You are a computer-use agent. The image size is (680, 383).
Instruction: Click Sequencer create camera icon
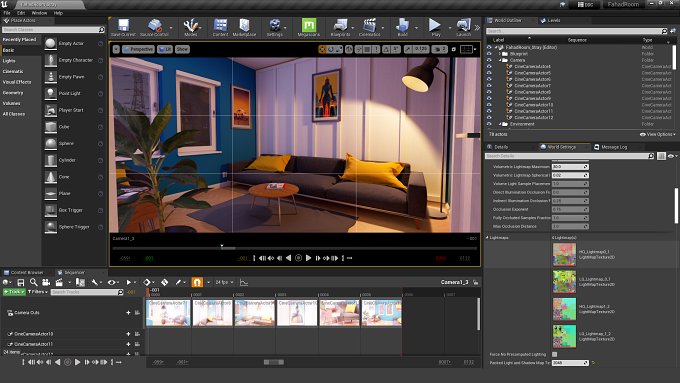(x=46, y=282)
